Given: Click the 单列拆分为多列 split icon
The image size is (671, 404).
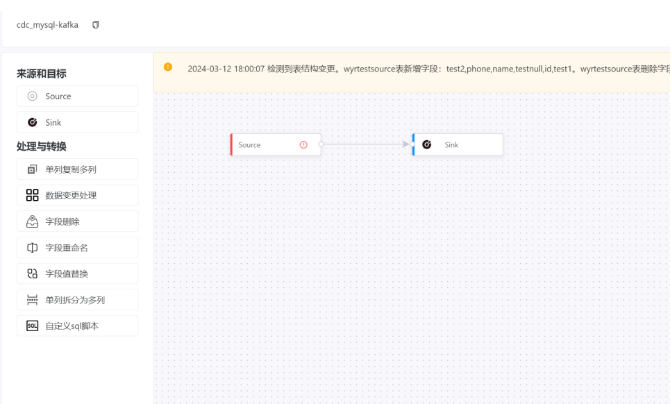Looking at the screenshot, I should (x=32, y=300).
